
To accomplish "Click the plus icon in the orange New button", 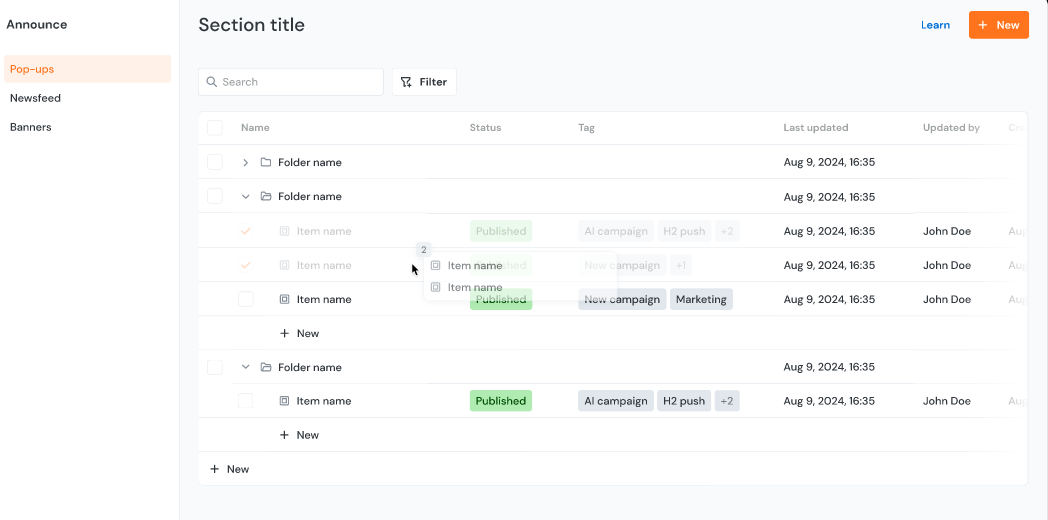I will tap(983, 25).
